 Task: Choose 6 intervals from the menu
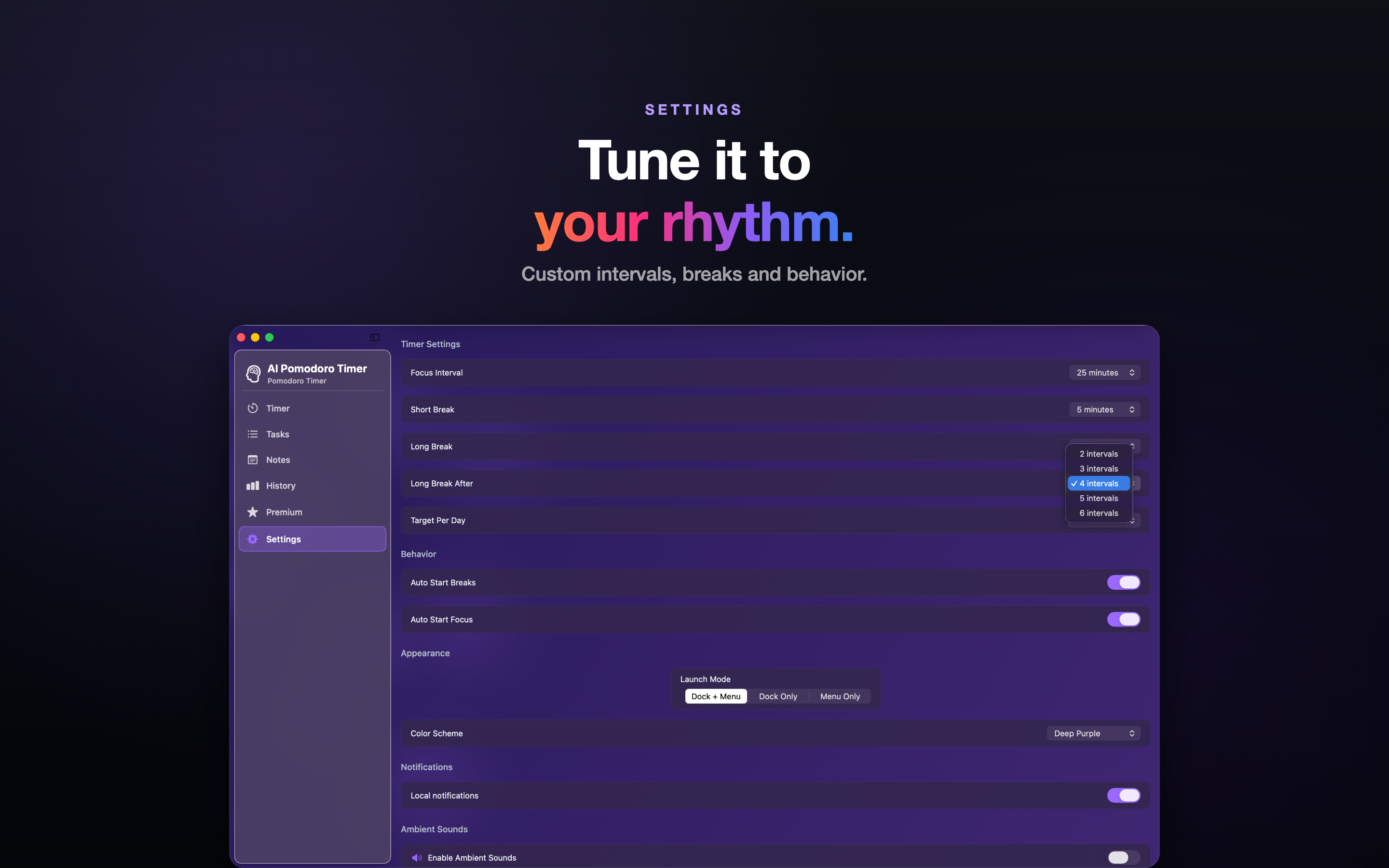pos(1099,513)
